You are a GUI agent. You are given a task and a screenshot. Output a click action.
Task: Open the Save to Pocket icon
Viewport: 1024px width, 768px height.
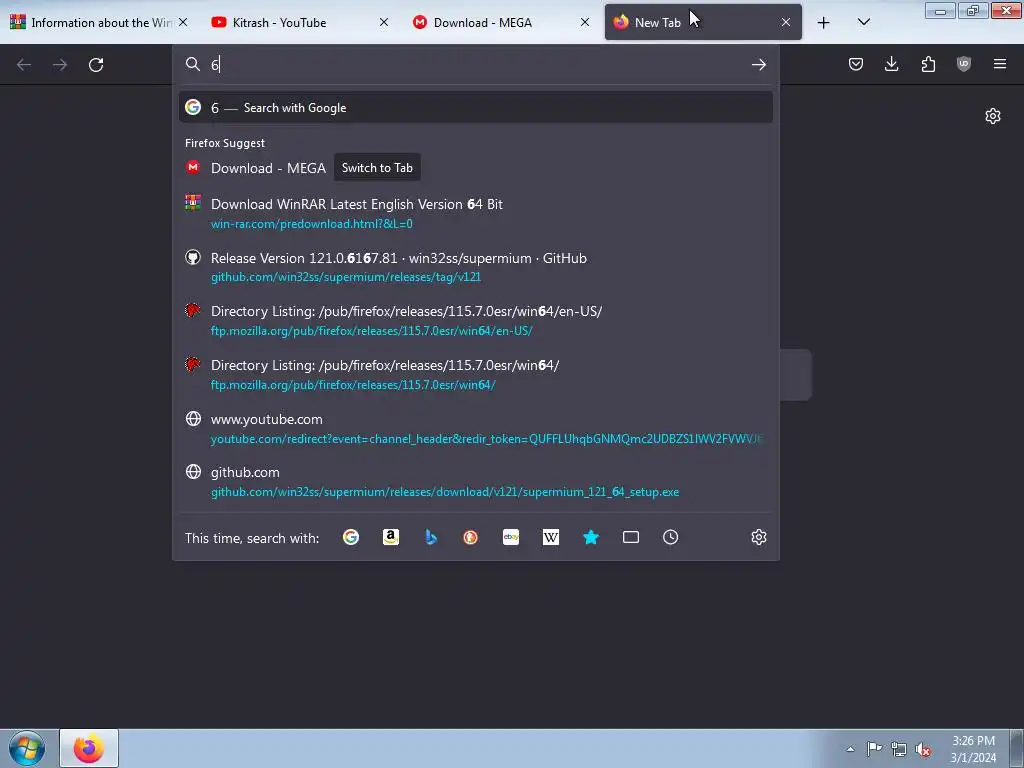856,64
